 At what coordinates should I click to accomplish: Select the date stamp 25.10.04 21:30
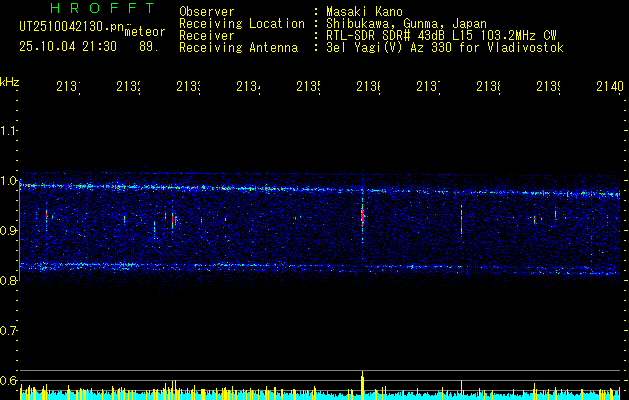[x=68, y=47]
